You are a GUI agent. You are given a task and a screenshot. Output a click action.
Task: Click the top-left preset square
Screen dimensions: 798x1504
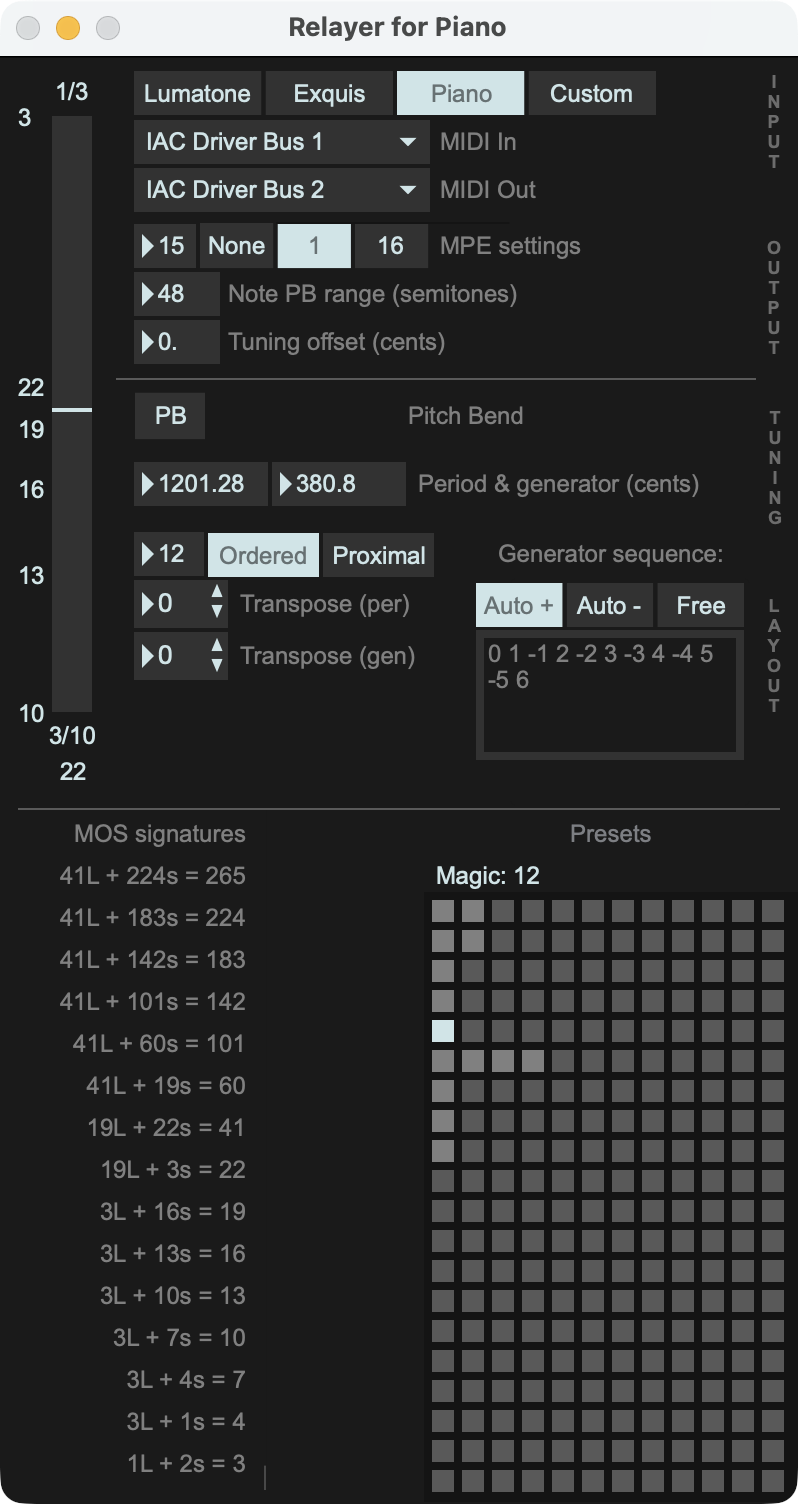pyautogui.click(x=443, y=911)
